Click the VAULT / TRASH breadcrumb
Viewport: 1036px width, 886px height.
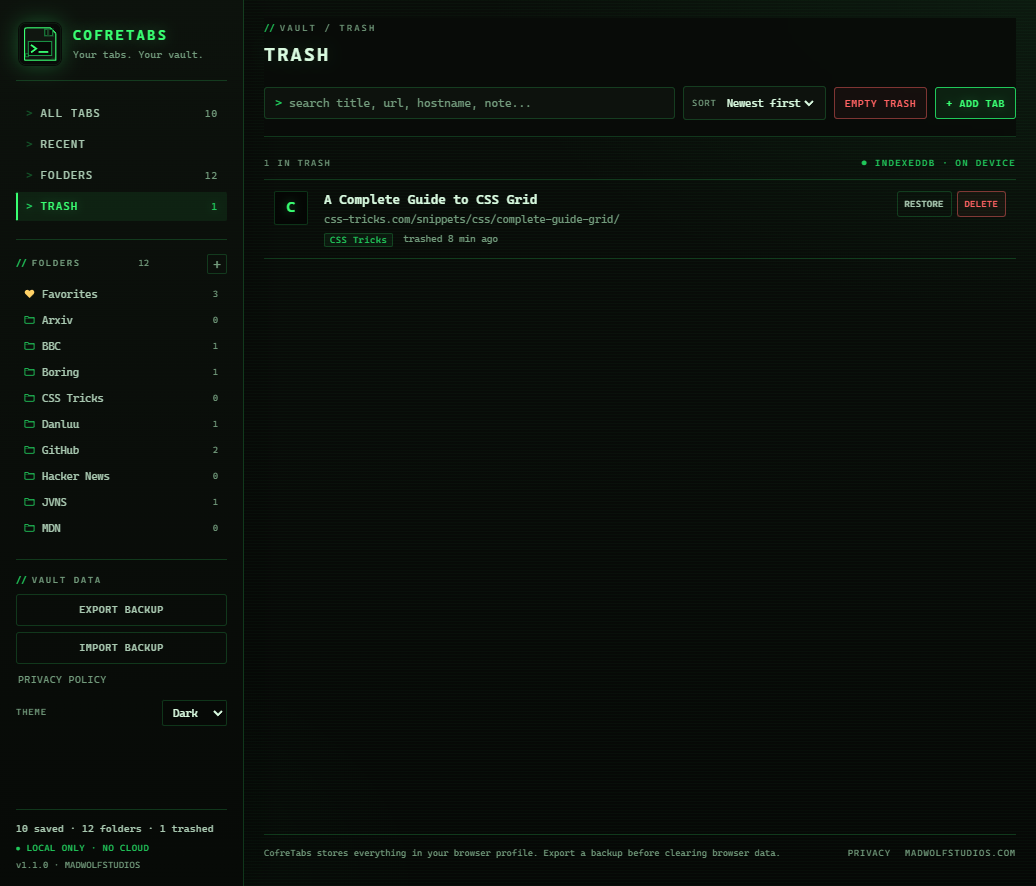pos(320,28)
